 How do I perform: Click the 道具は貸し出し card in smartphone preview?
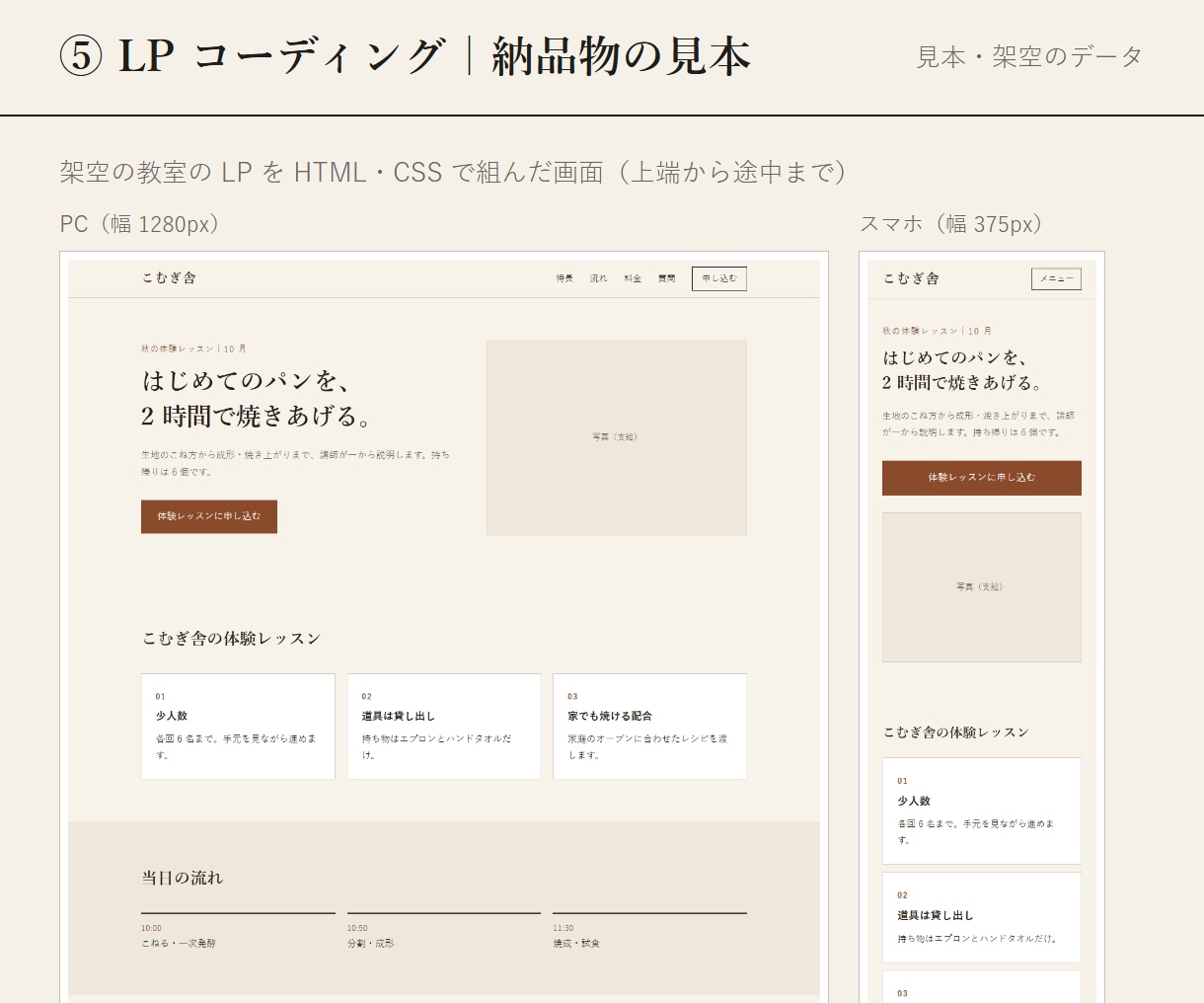[982, 917]
